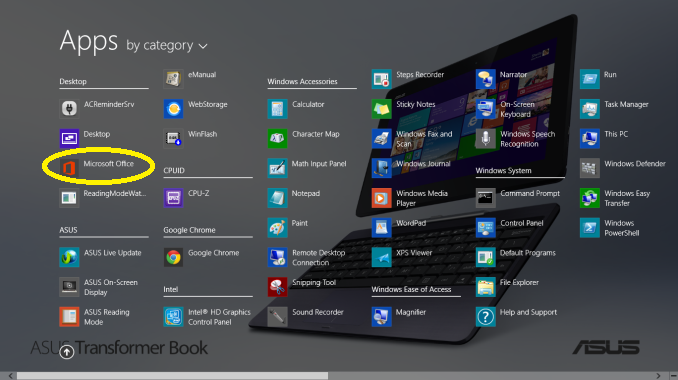Click the up arrow to return to Start
This screenshot has height=380, width=678.
pyautogui.click(x=67, y=352)
